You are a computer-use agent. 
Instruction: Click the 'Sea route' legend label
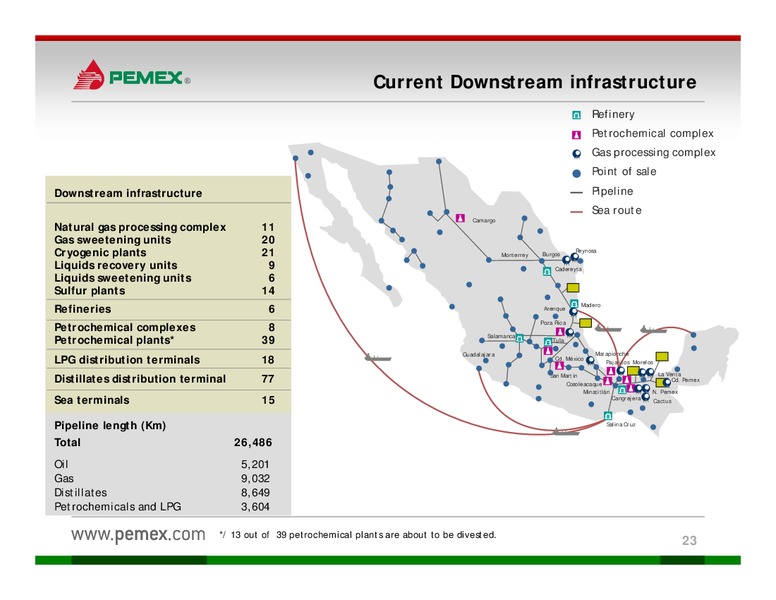click(x=617, y=210)
